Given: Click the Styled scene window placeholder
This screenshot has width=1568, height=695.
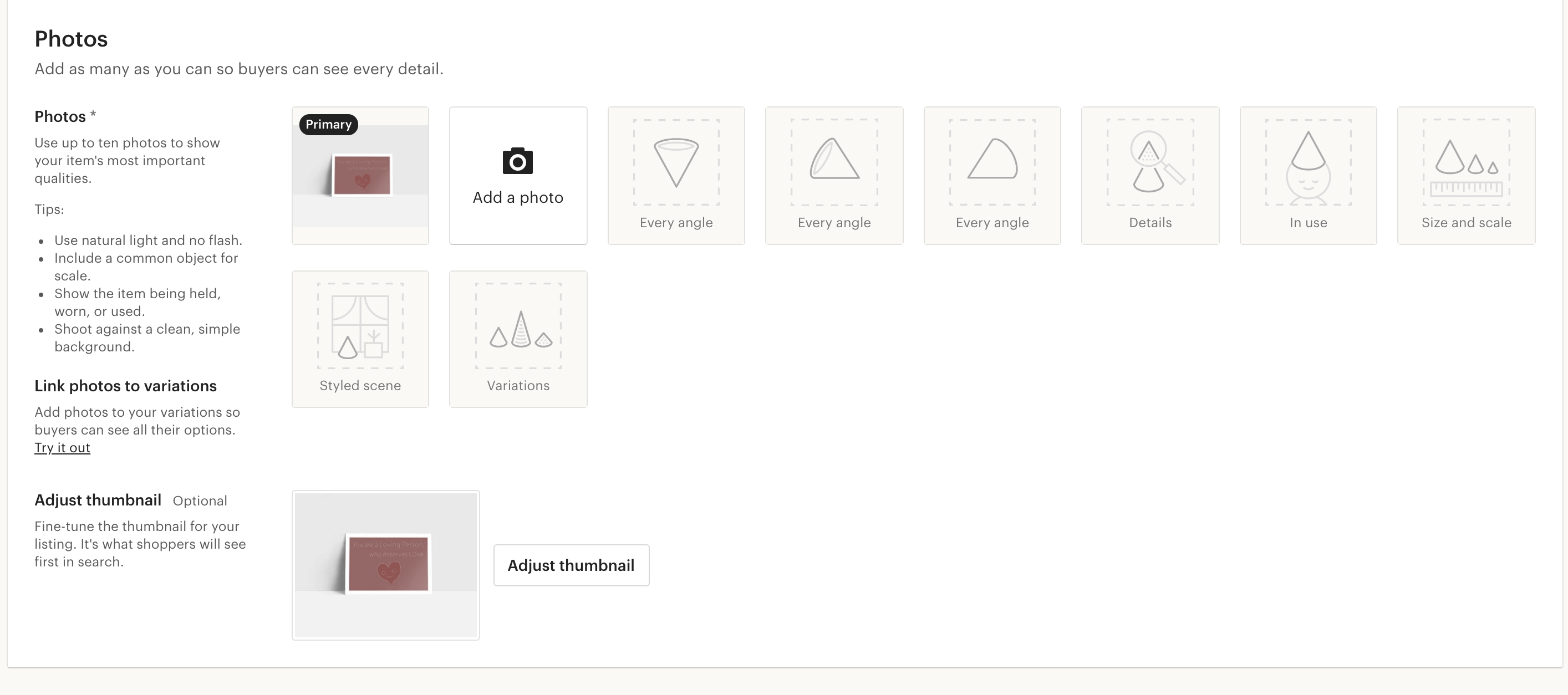Looking at the screenshot, I should 360,339.
